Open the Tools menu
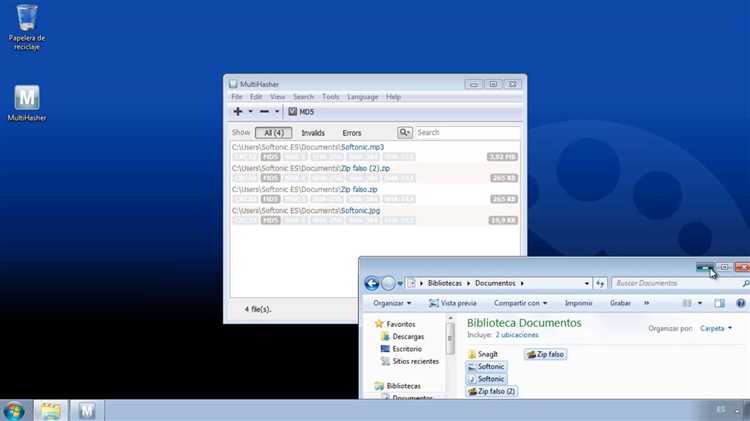Viewport: 750px width, 421px height. pos(331,97)
